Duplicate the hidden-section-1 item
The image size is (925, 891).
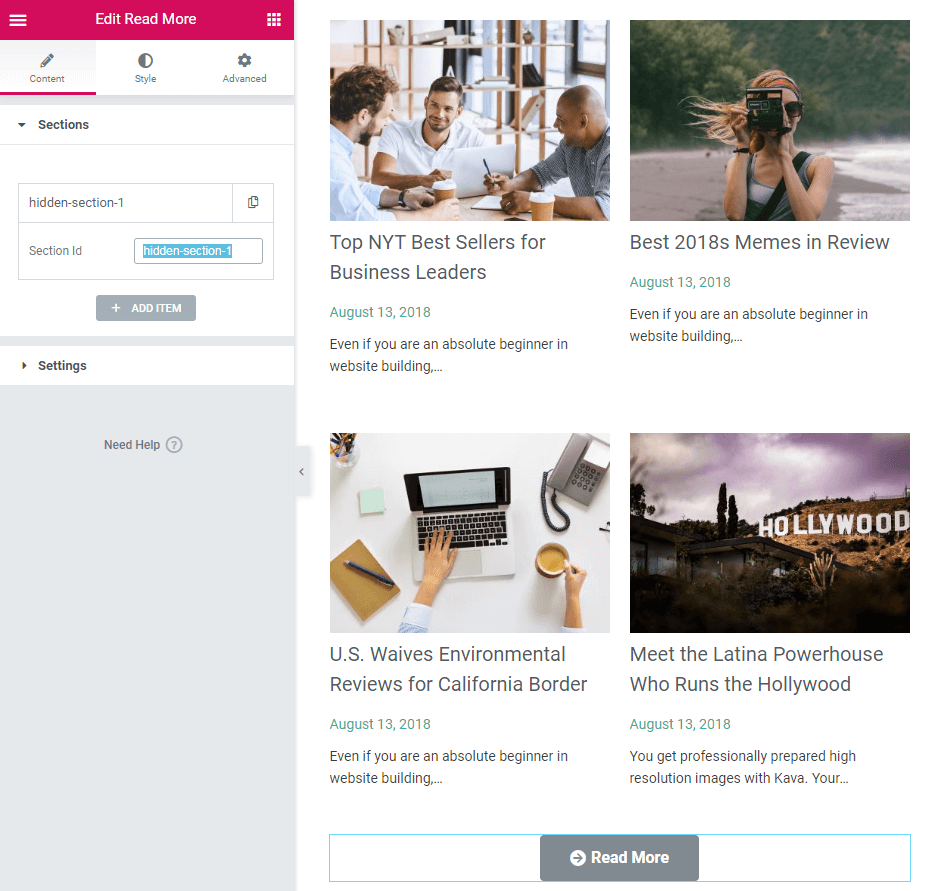click(x=253, y=202)
